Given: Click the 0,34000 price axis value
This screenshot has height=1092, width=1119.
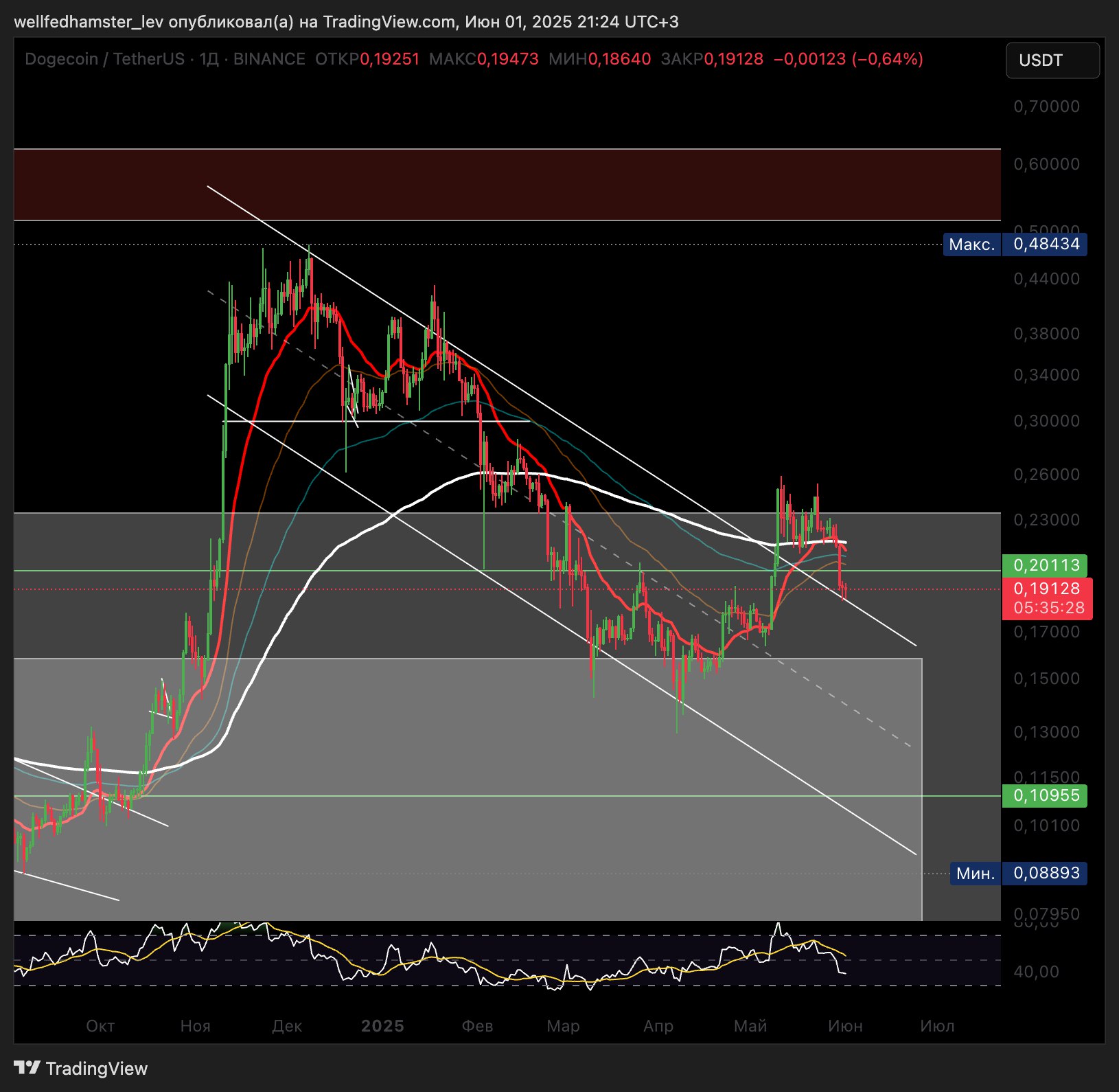Looking at the screenshot, I should (x=1047, y=375).
